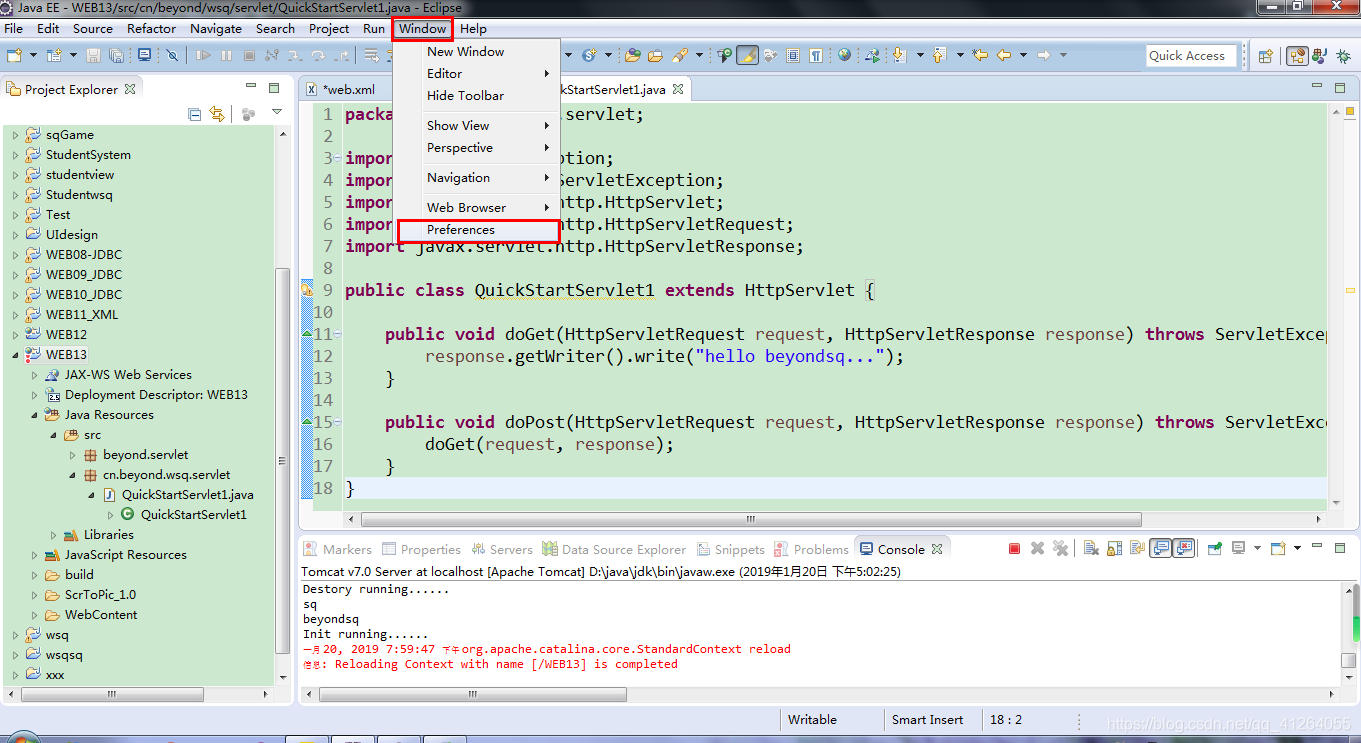The width and height of the screenshot is (1361, 743).
Task: Open the Problems view tab
Action: (811, 549)
